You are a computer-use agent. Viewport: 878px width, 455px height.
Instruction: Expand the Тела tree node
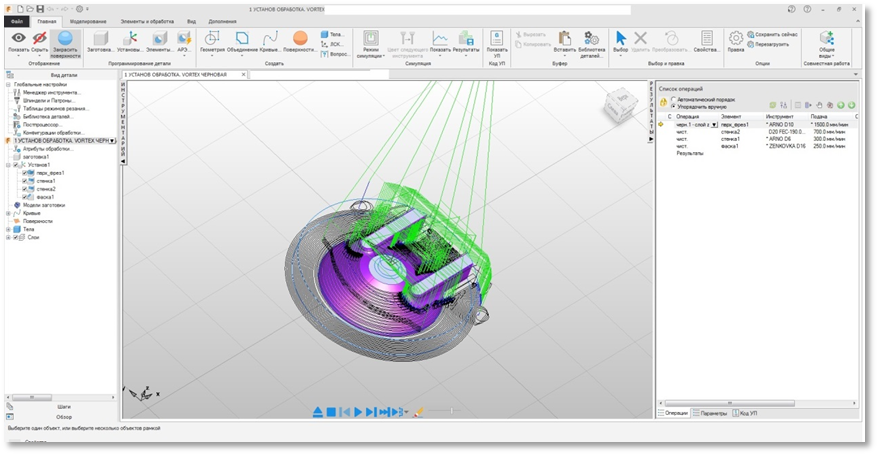(8, 229)
